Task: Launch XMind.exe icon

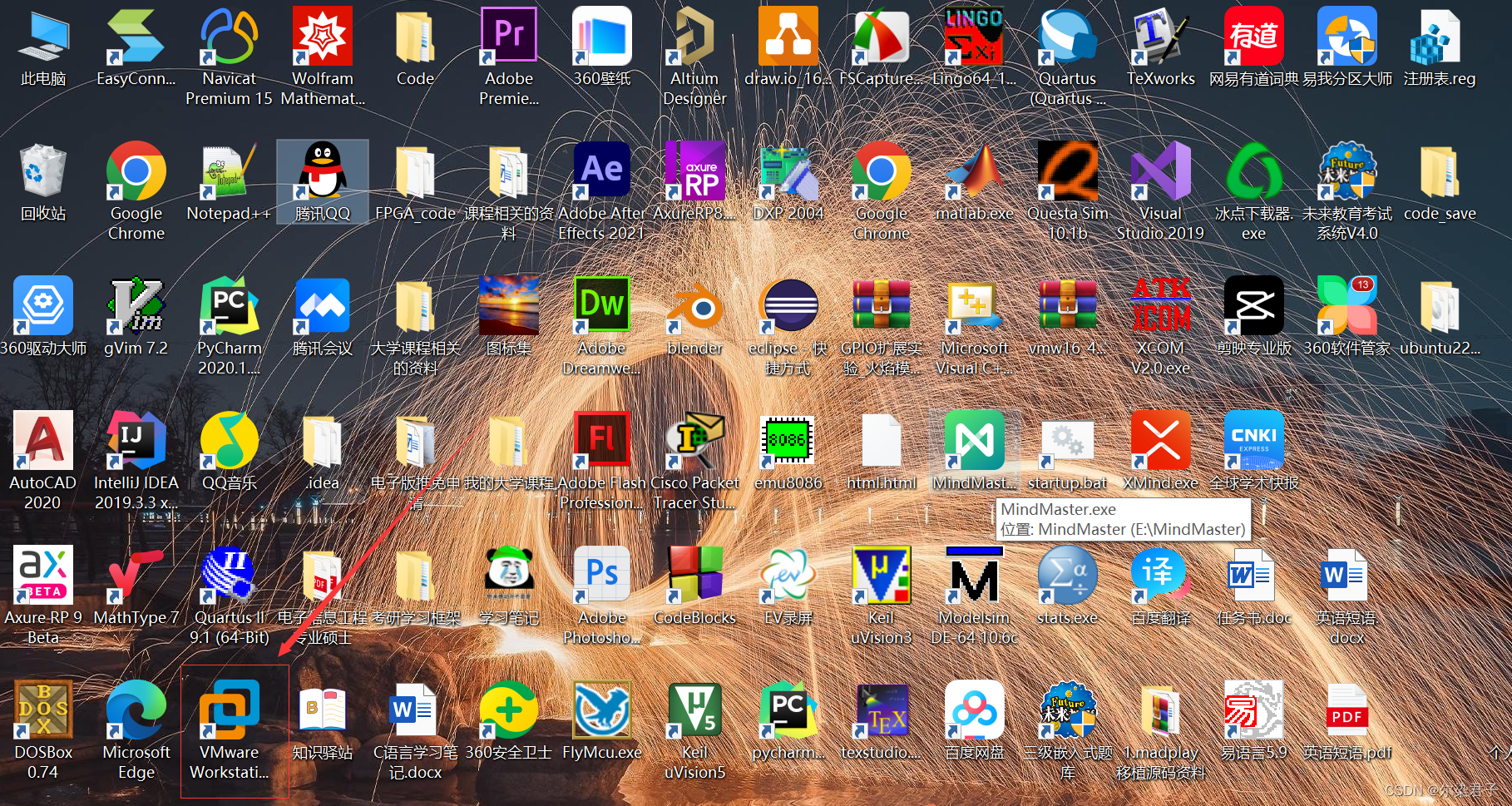Action: point(1161,440)
